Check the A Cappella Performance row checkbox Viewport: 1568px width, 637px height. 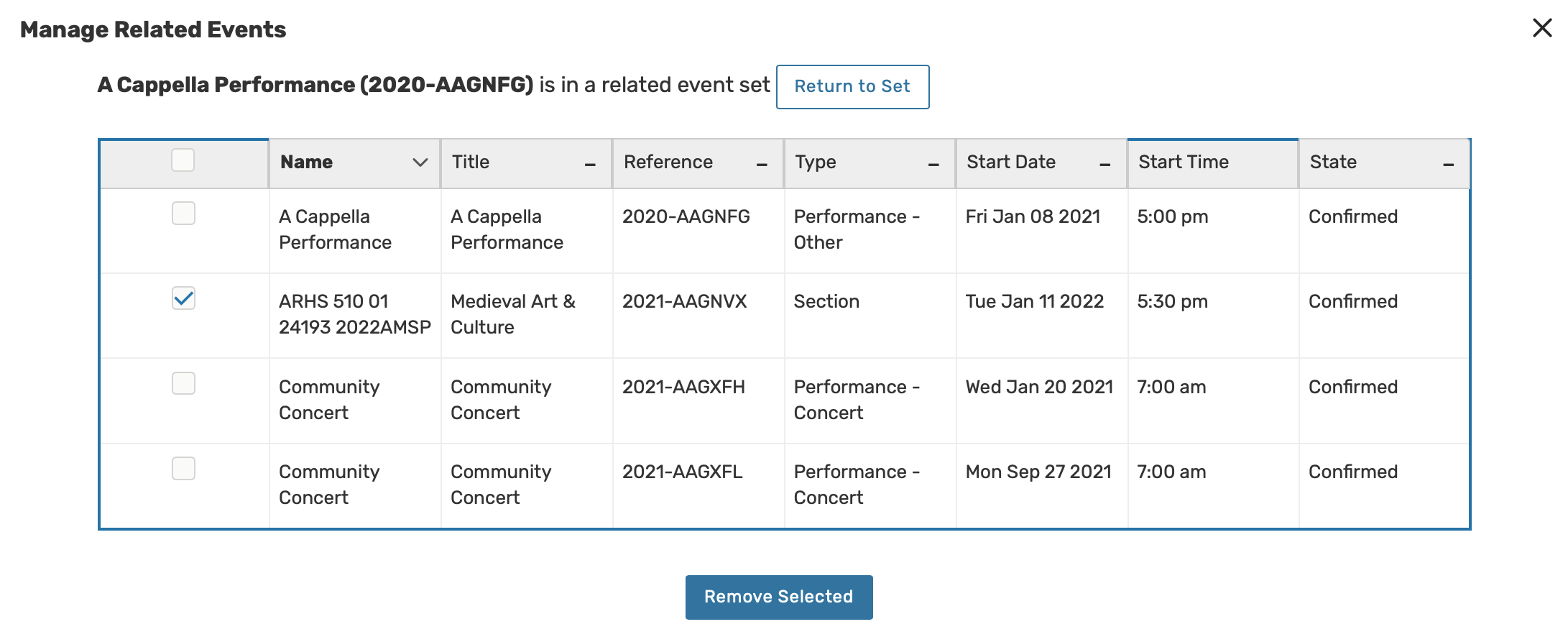pyautogui.click(x=183, y=214)
